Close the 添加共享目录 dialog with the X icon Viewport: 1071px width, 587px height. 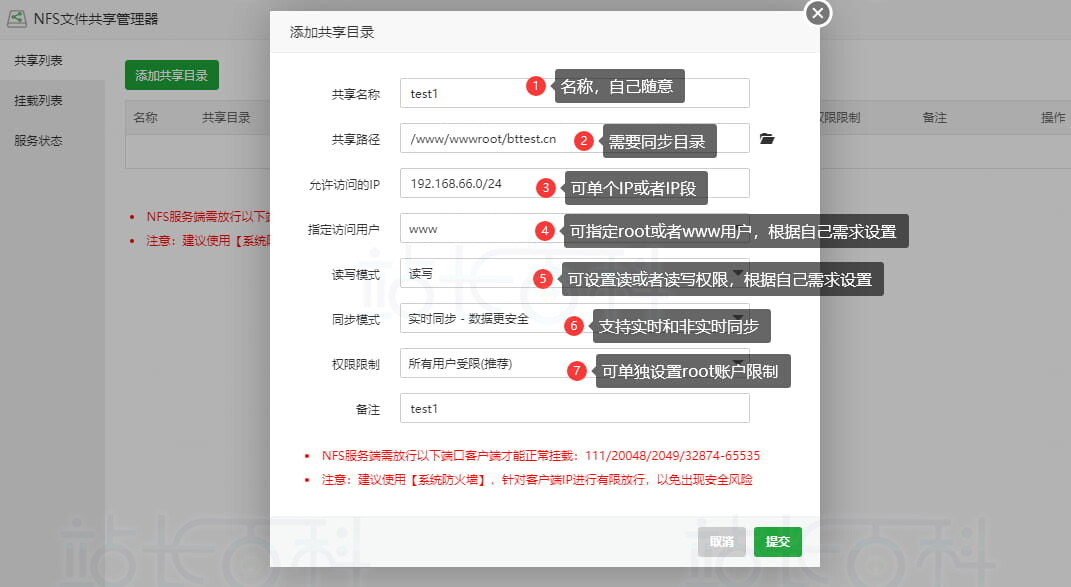point(818,13)
